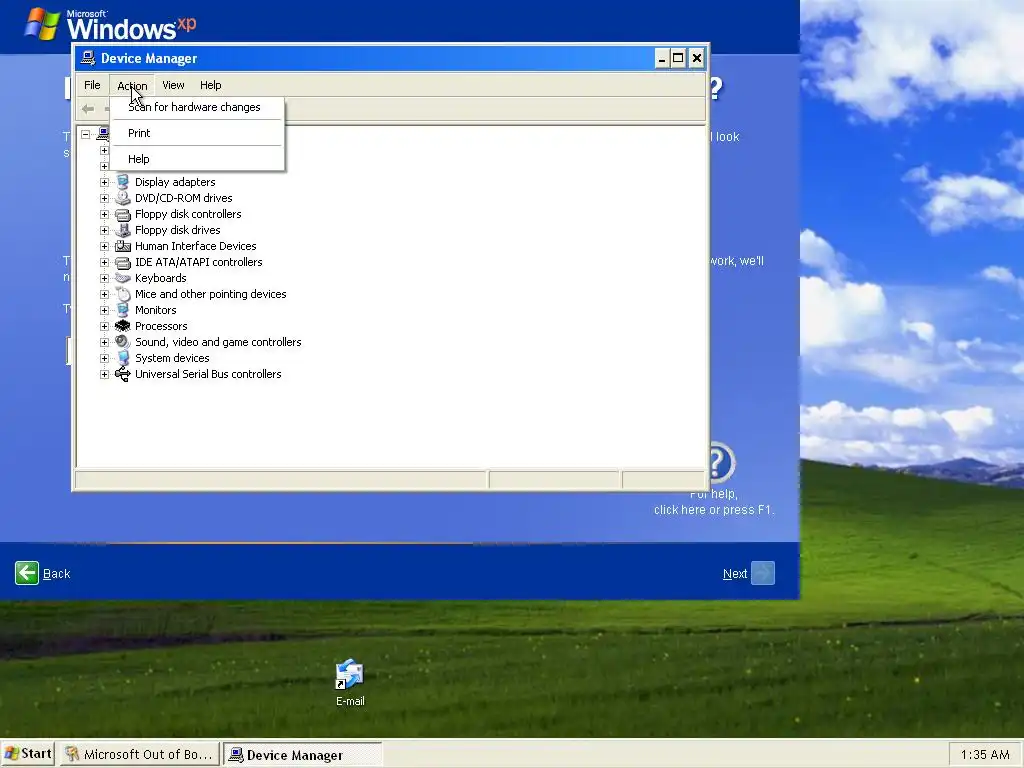Open the File menu
1024x768 pixels.
pos(92,85)
